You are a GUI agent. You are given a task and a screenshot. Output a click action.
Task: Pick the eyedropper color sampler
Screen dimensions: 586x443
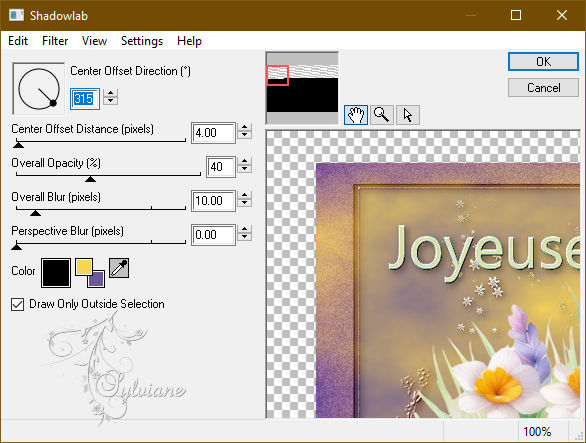[x=119, y=268]
